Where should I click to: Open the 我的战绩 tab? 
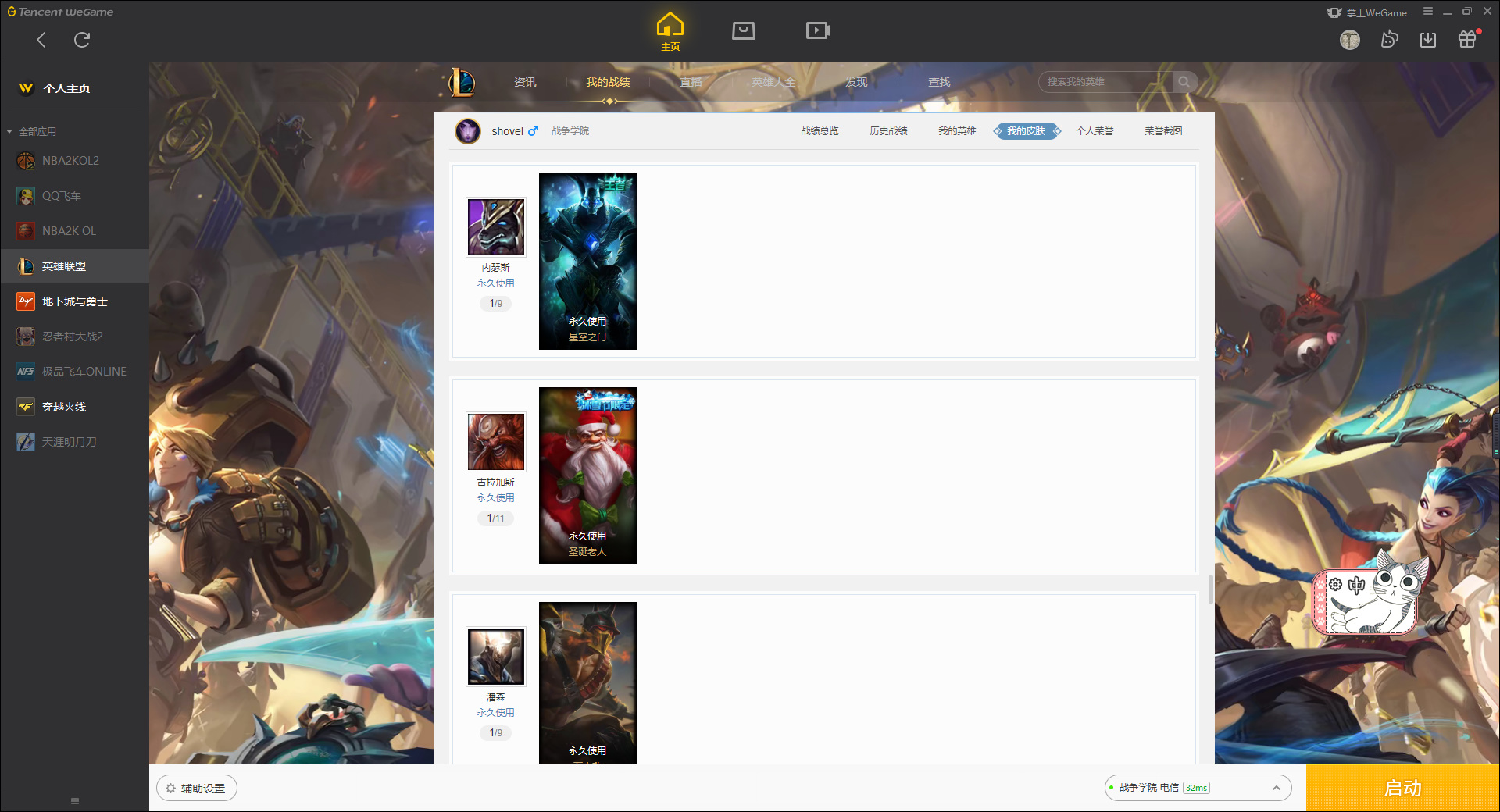tap(608, 82)
